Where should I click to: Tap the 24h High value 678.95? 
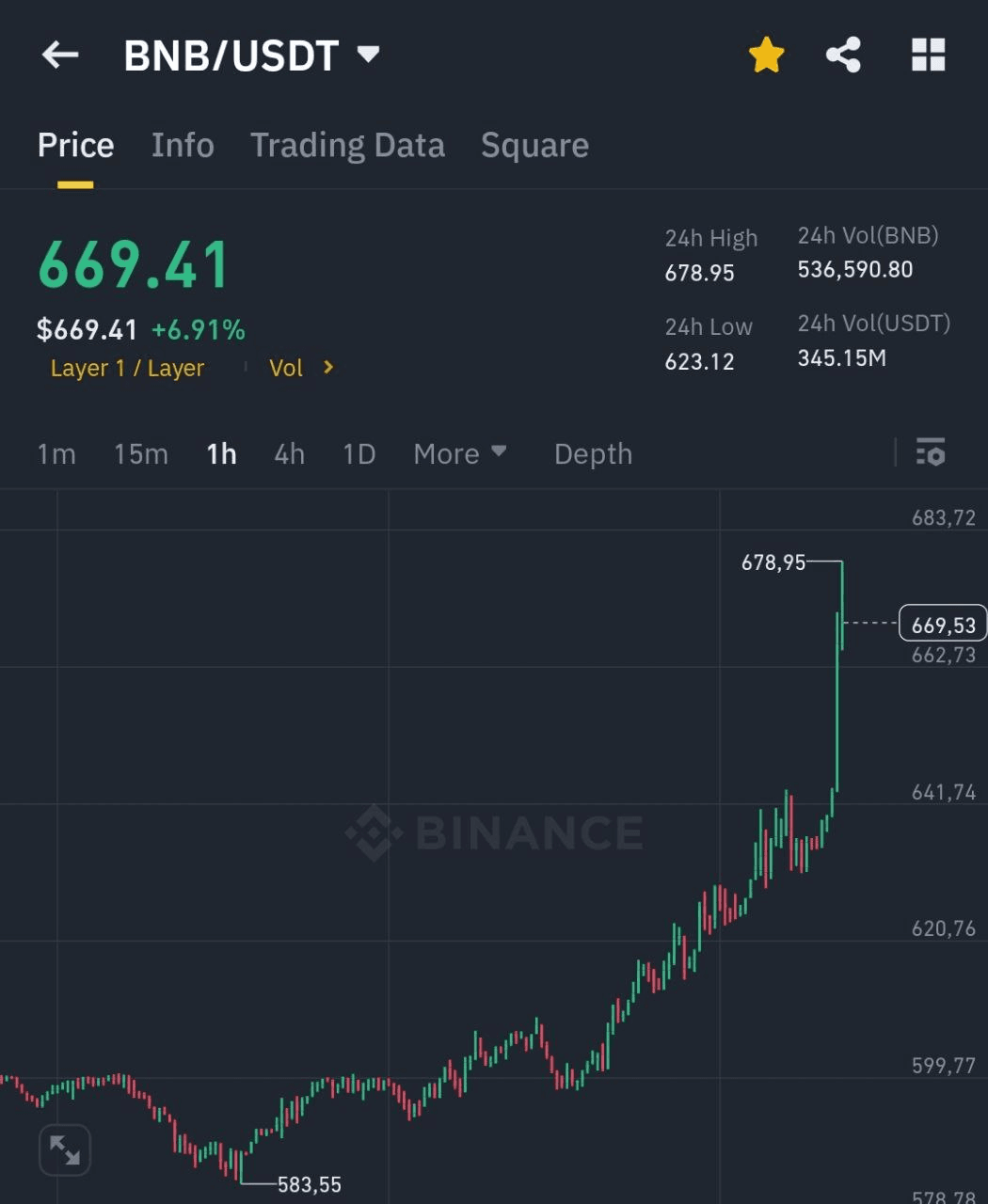699,273
